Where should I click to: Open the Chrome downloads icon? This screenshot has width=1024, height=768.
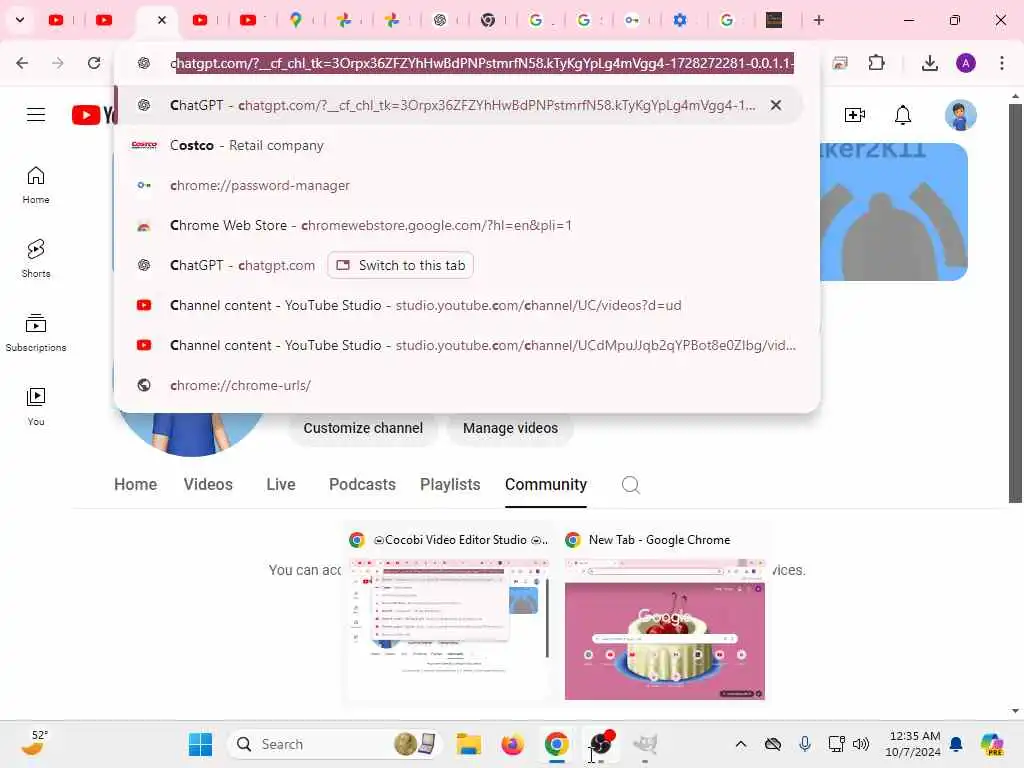(x=930, y=63)
